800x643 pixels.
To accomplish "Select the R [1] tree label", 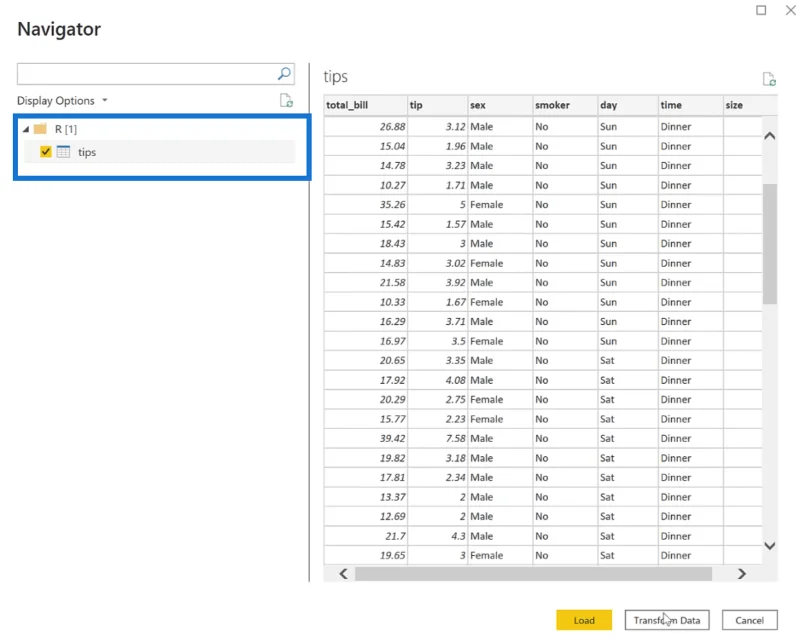I will point(66,129).
